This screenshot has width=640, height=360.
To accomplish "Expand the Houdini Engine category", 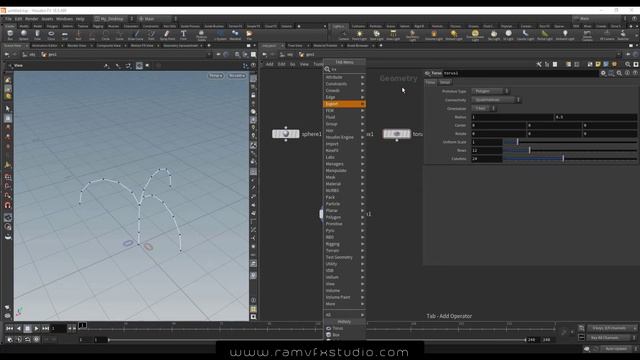I will click(x=344, y=137).
